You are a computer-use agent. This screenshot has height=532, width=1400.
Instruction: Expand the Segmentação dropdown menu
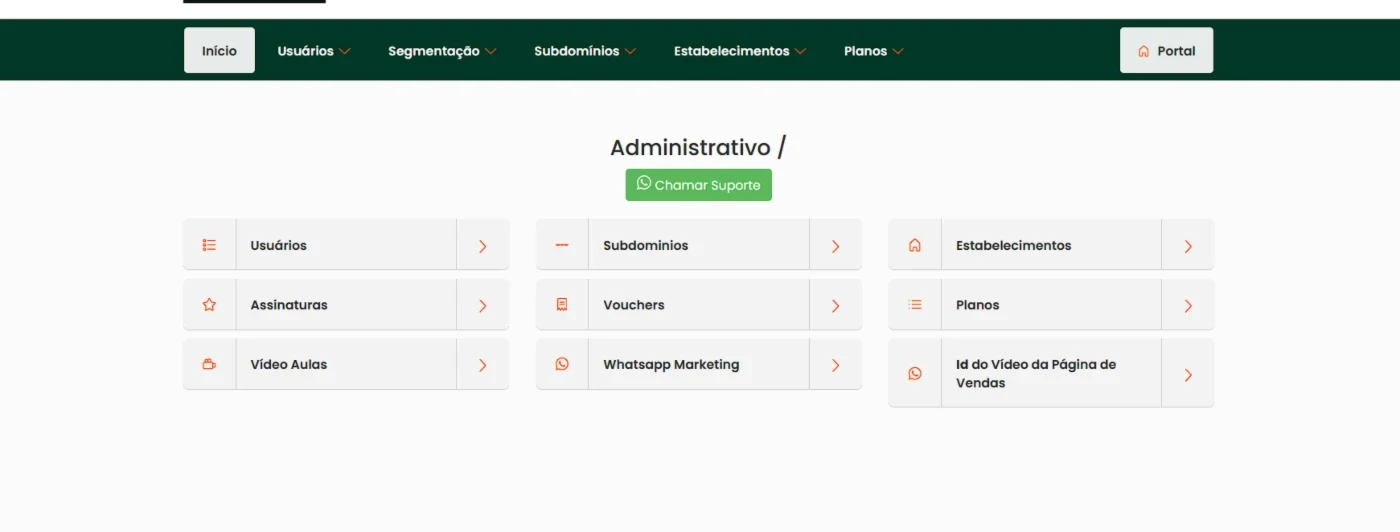pyautogui.click(x=442, y=51)
